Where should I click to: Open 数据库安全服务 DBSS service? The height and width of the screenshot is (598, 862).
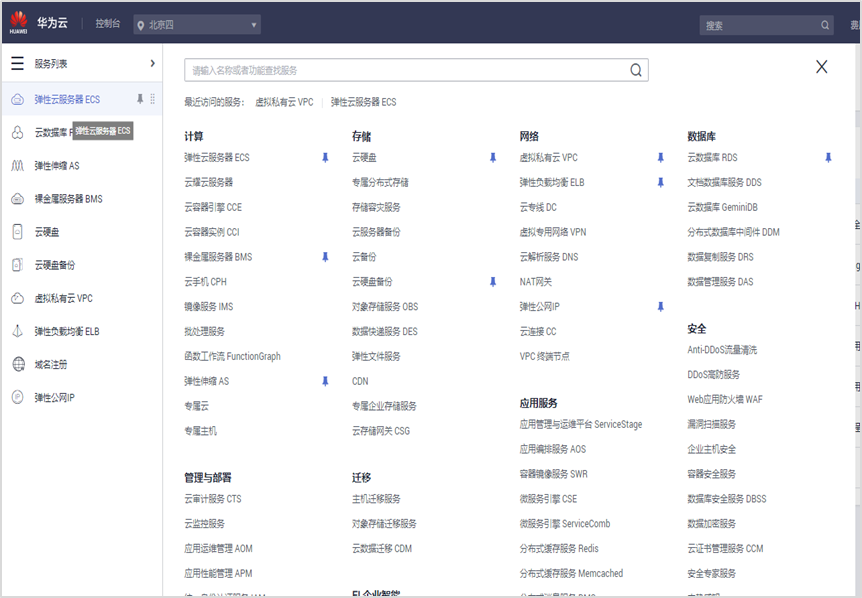click(726, 499)
